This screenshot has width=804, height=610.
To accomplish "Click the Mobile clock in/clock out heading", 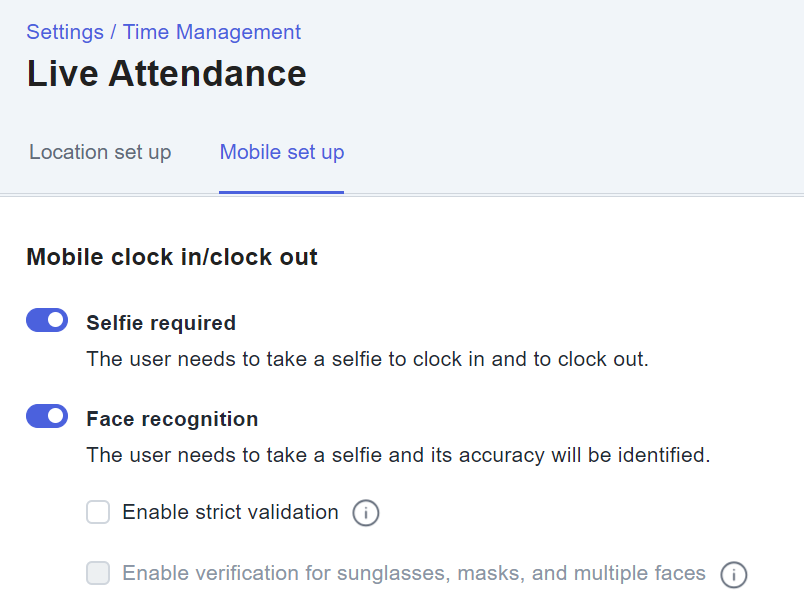I will [172, 257].
